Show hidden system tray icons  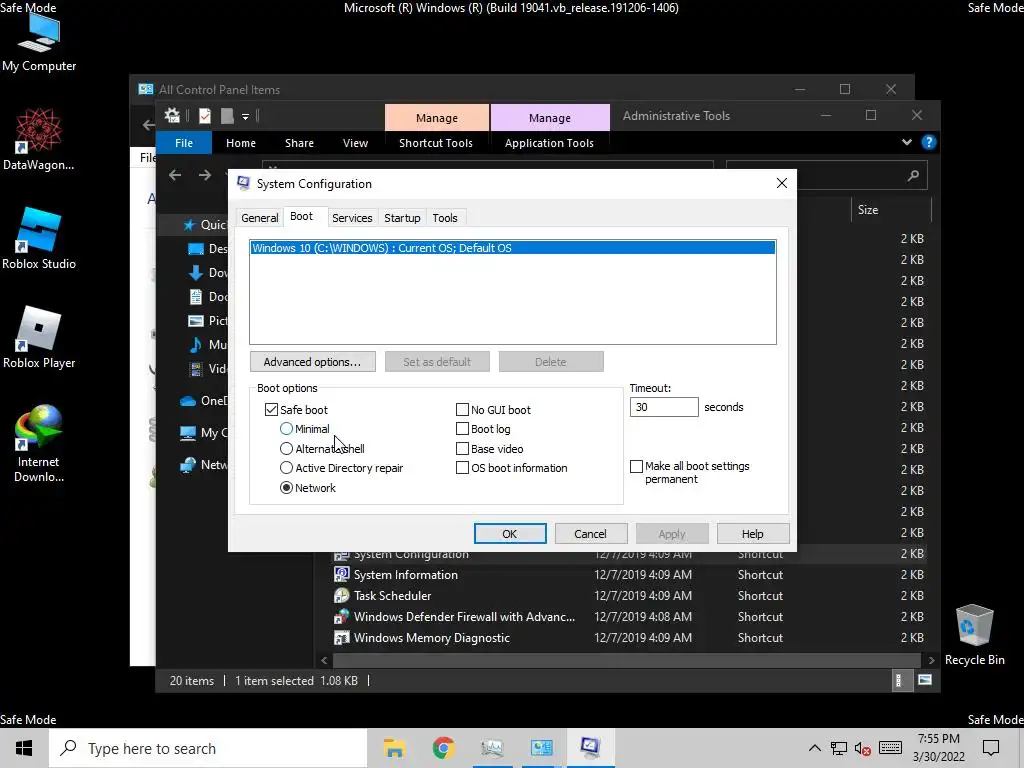[x=814, y=748]
